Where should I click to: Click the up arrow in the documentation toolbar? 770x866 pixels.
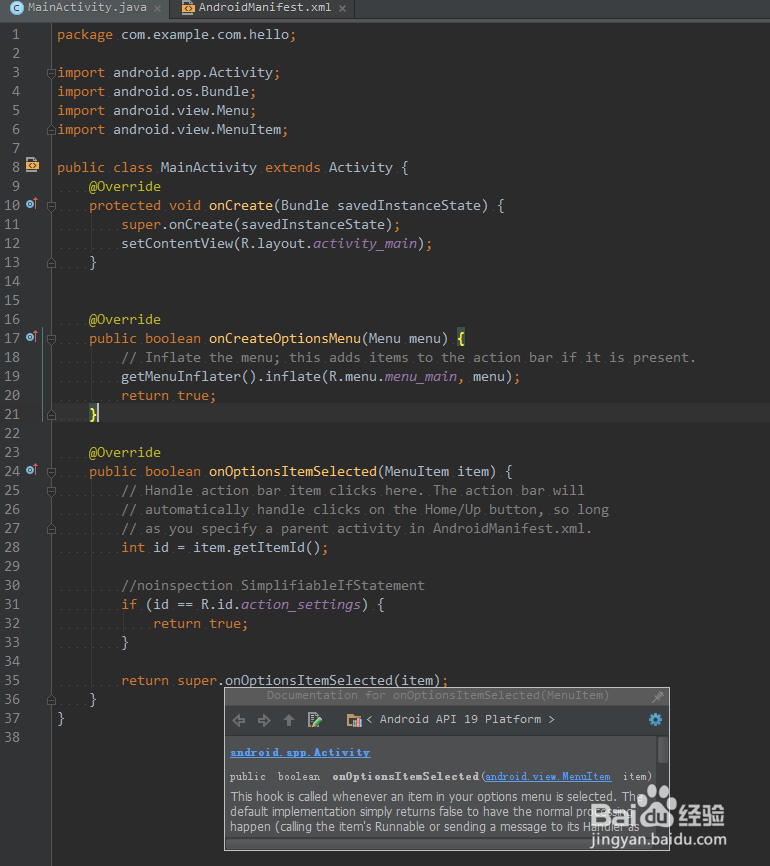289,720
